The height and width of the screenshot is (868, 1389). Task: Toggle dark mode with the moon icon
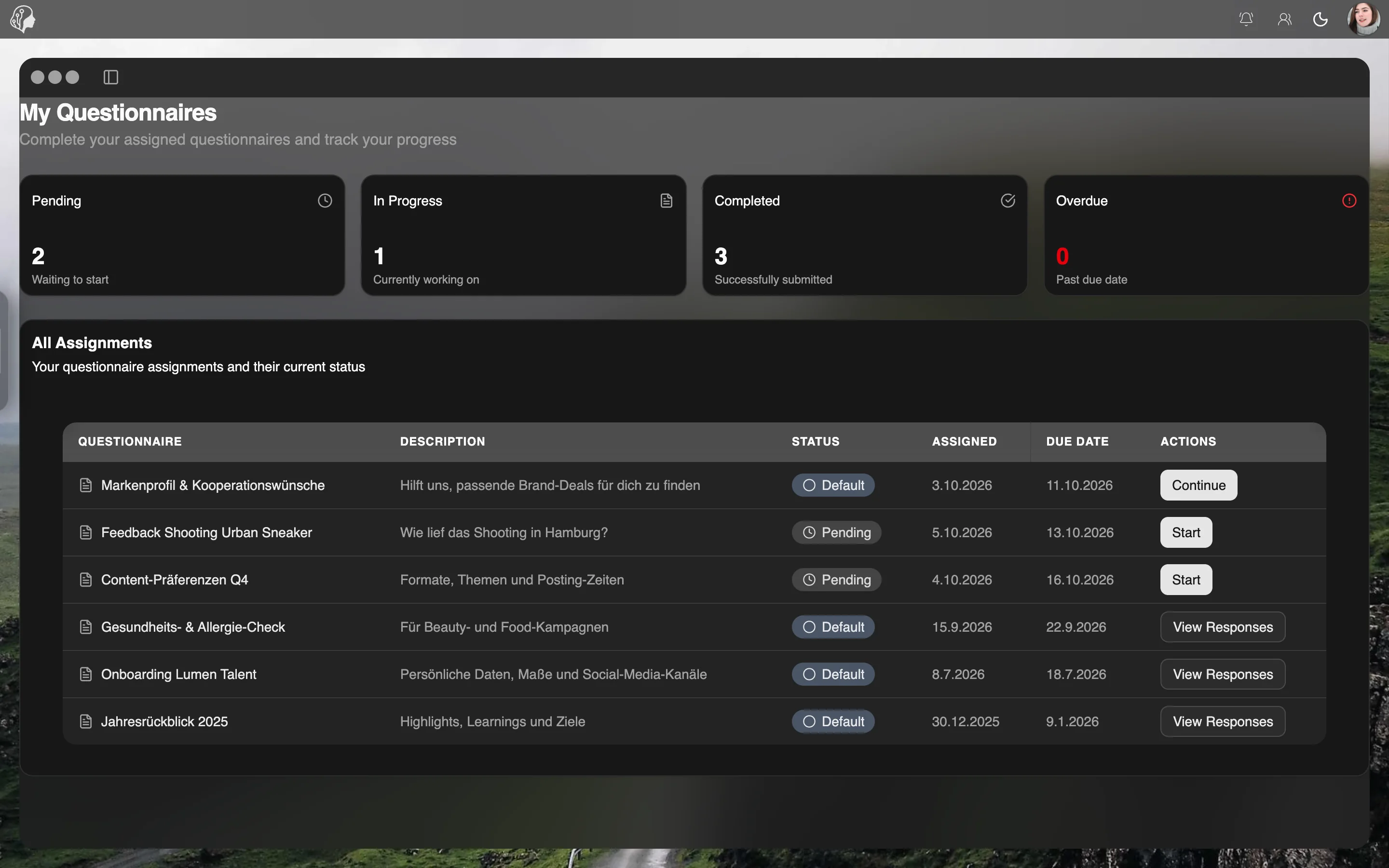[x=1321, y=19]
